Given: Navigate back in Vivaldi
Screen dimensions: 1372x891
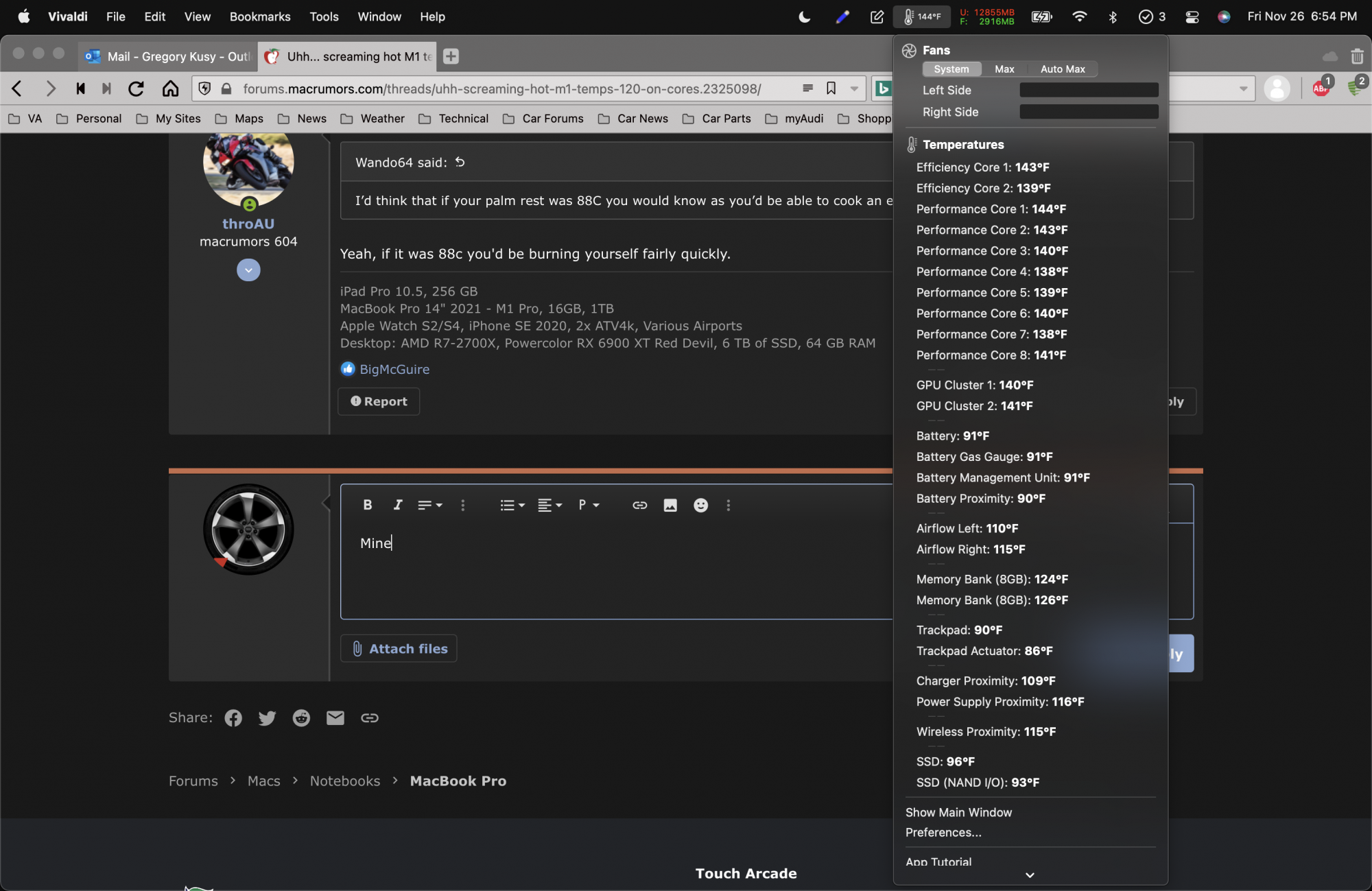Looking at the screenshot, I should (x=18, y=88).
